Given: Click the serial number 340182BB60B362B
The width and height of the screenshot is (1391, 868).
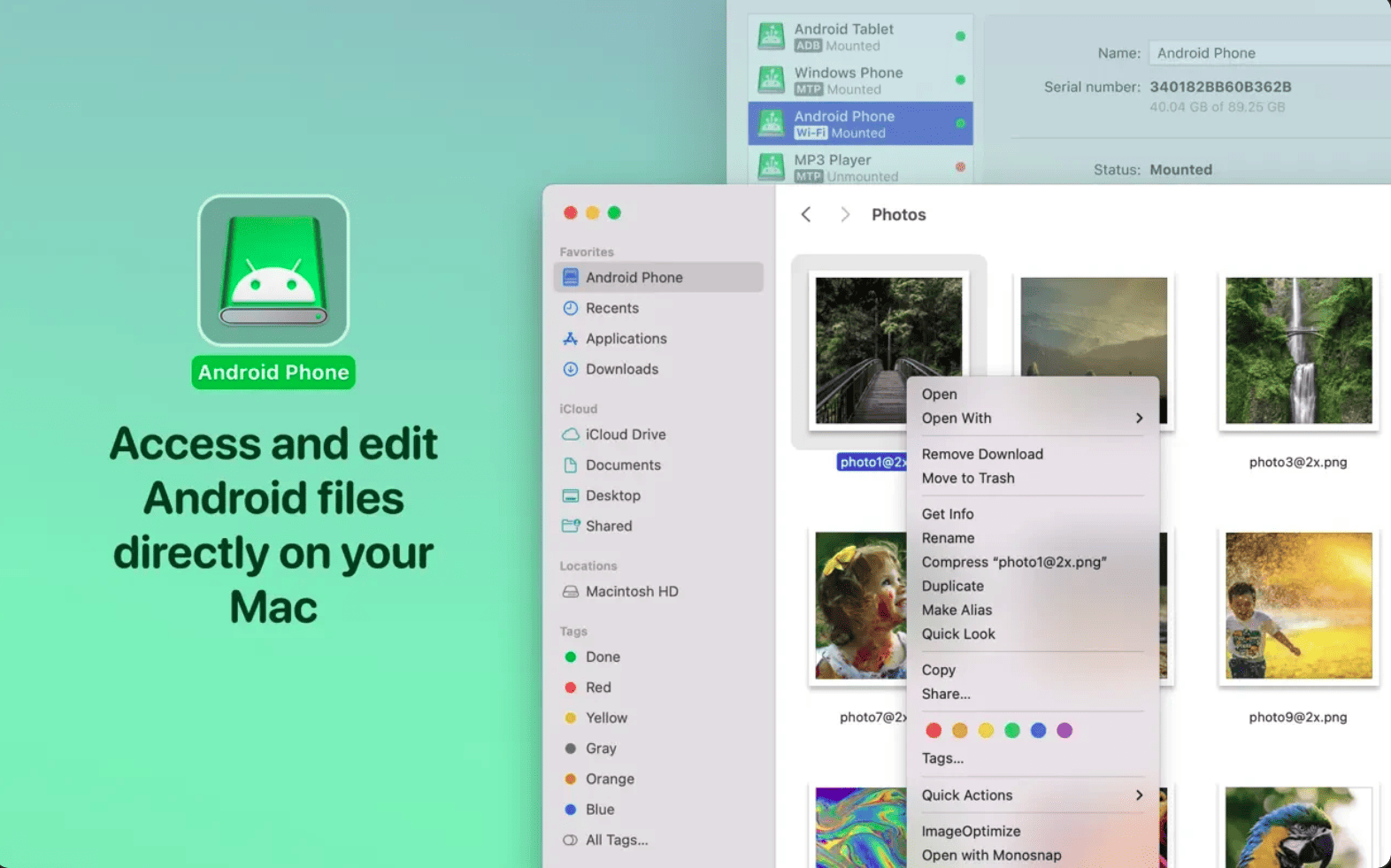Looking at the screenshot, I should [1220, 87].
